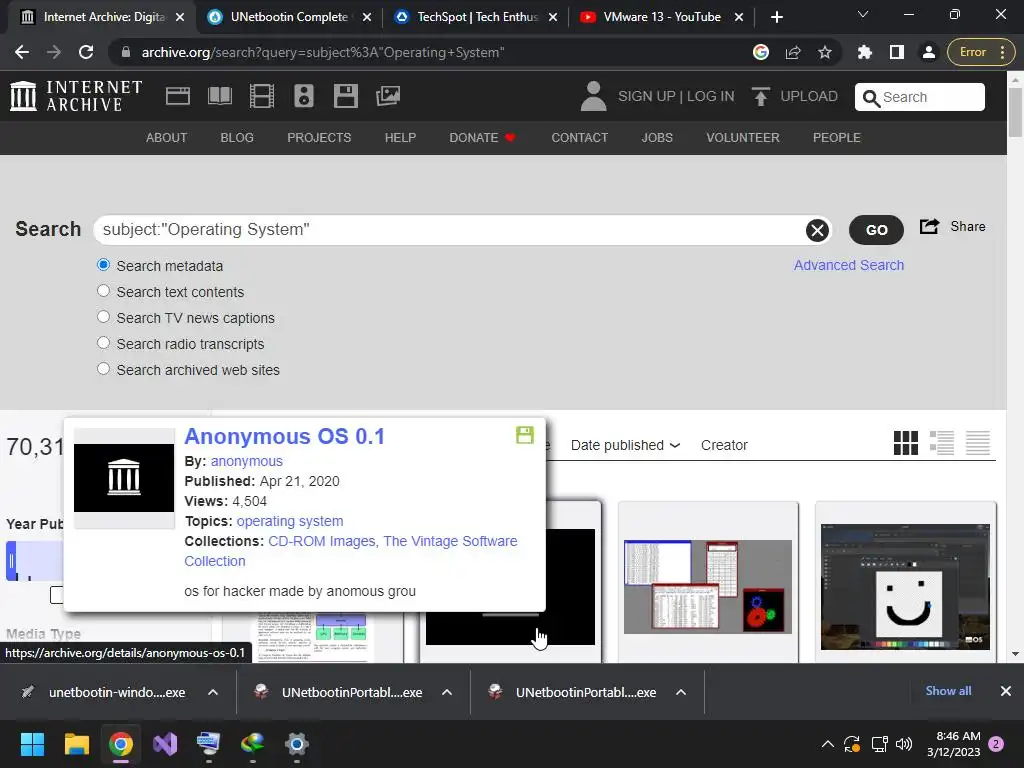Viewport: 1024px width, 768px height.
Task: Open the BLOG menu item
Action: point(237,138)
